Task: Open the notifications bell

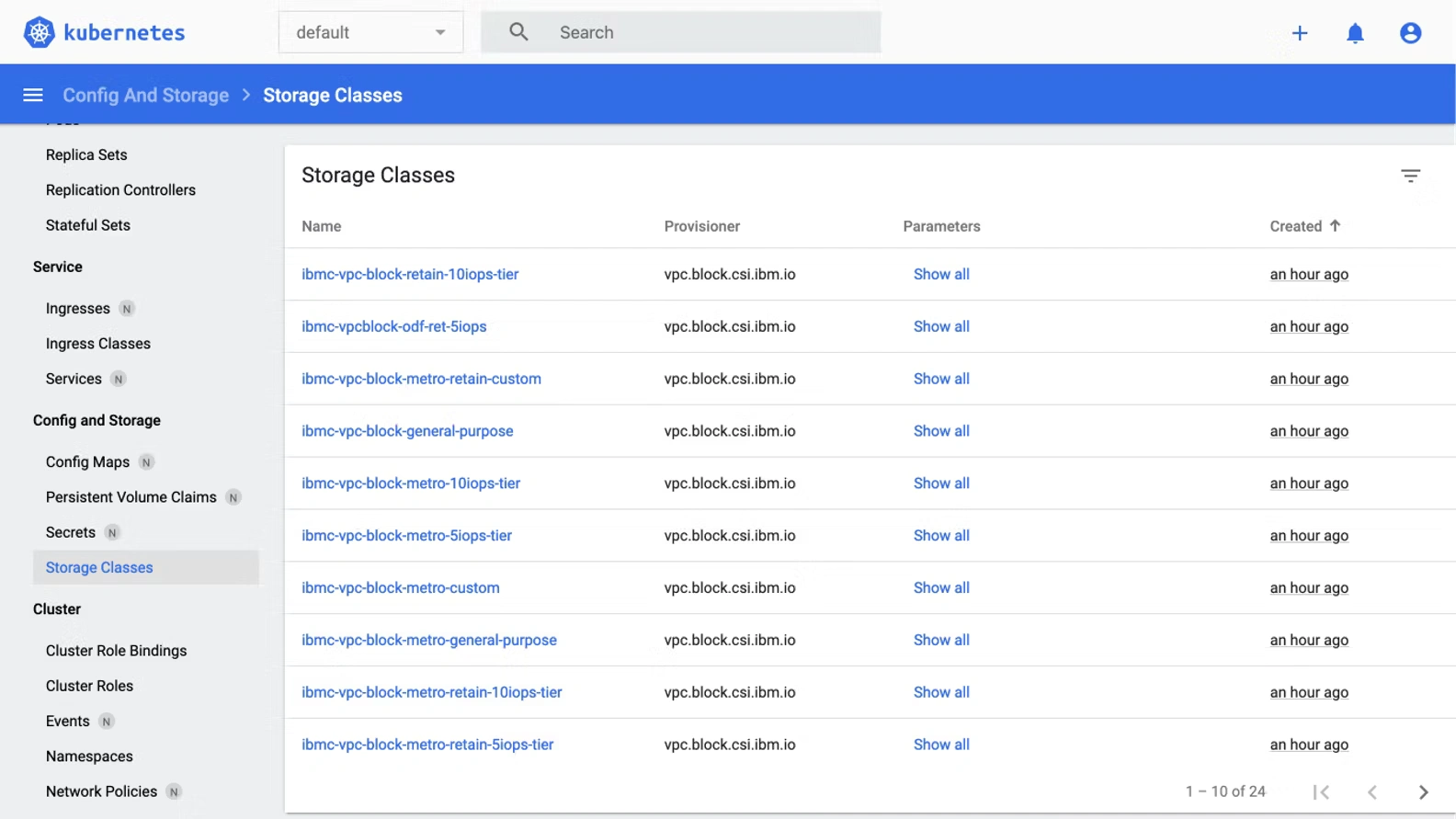Action: tap(1355, 33)
